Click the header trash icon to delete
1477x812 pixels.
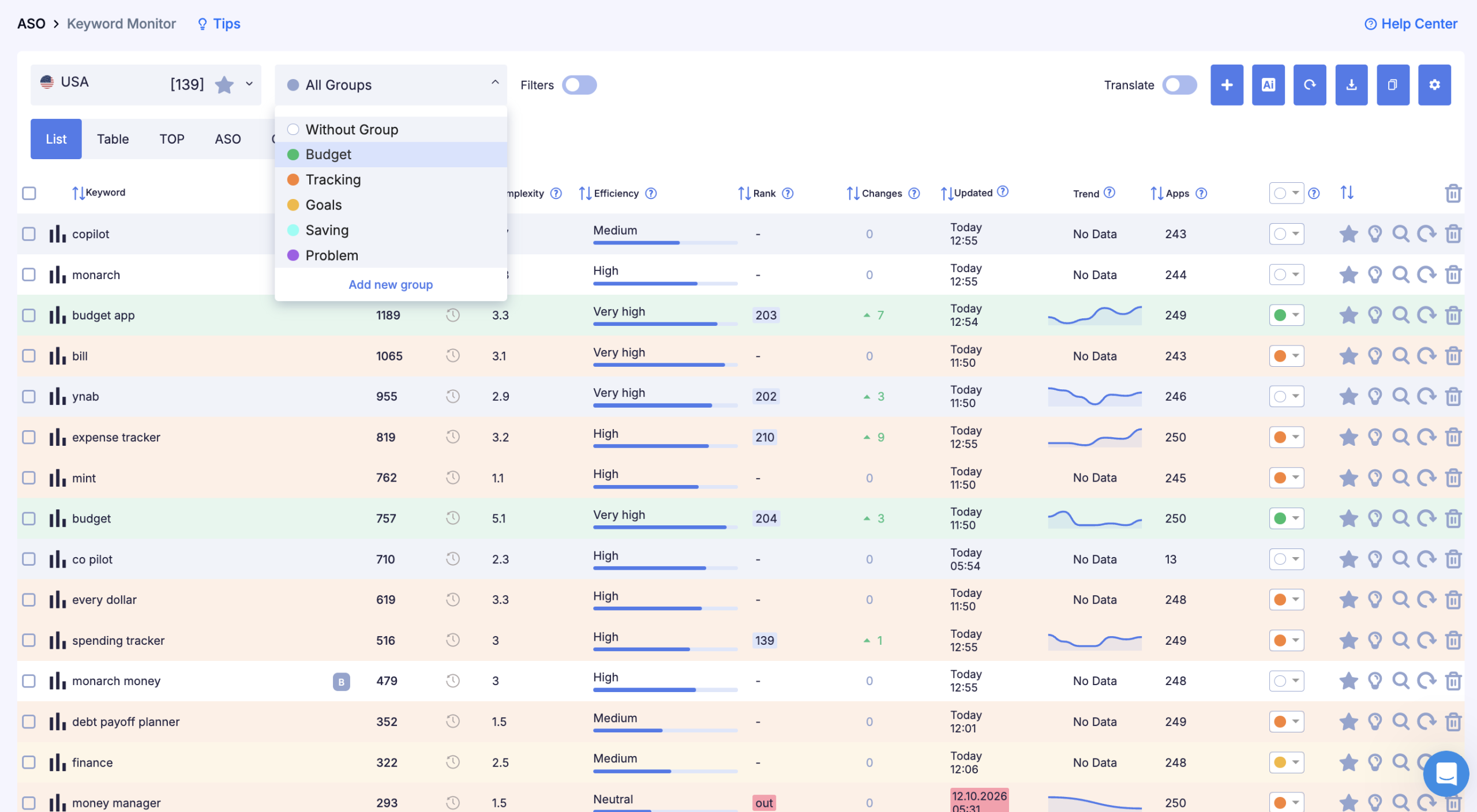pos(1453,193)
